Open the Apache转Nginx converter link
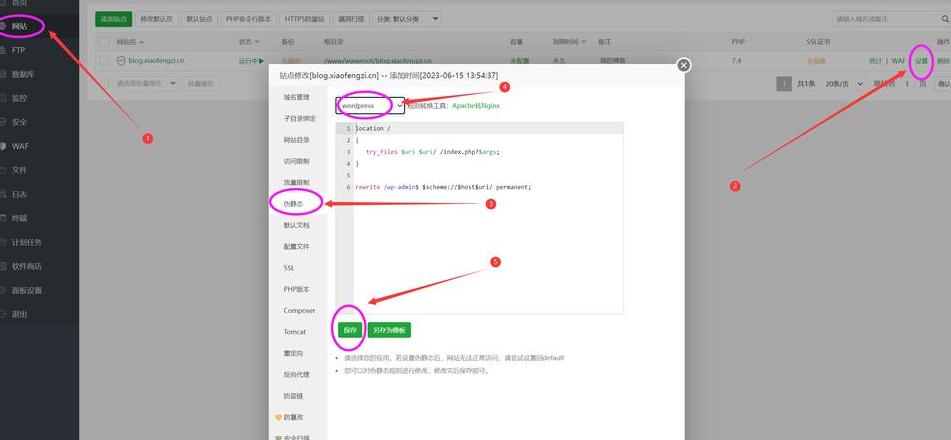 point(476,106)
